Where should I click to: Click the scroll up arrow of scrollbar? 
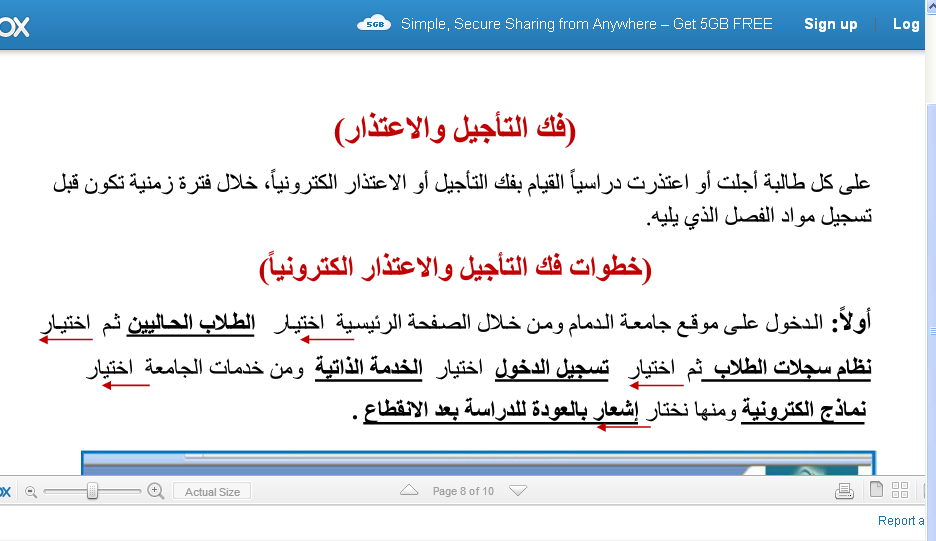931,5
